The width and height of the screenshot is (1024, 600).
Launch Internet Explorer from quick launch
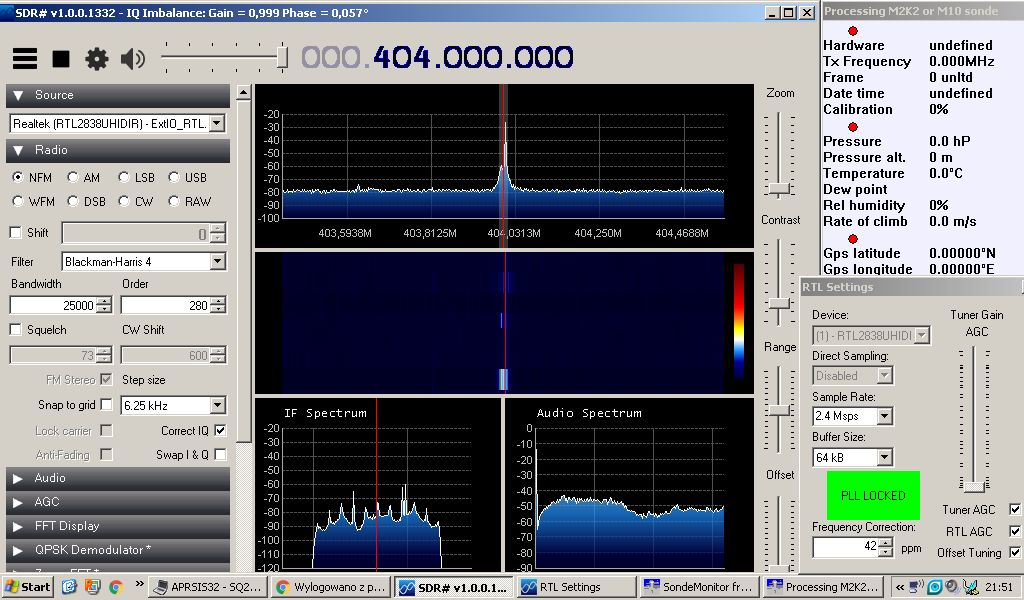pyautogui.click(x=69, y=587)
